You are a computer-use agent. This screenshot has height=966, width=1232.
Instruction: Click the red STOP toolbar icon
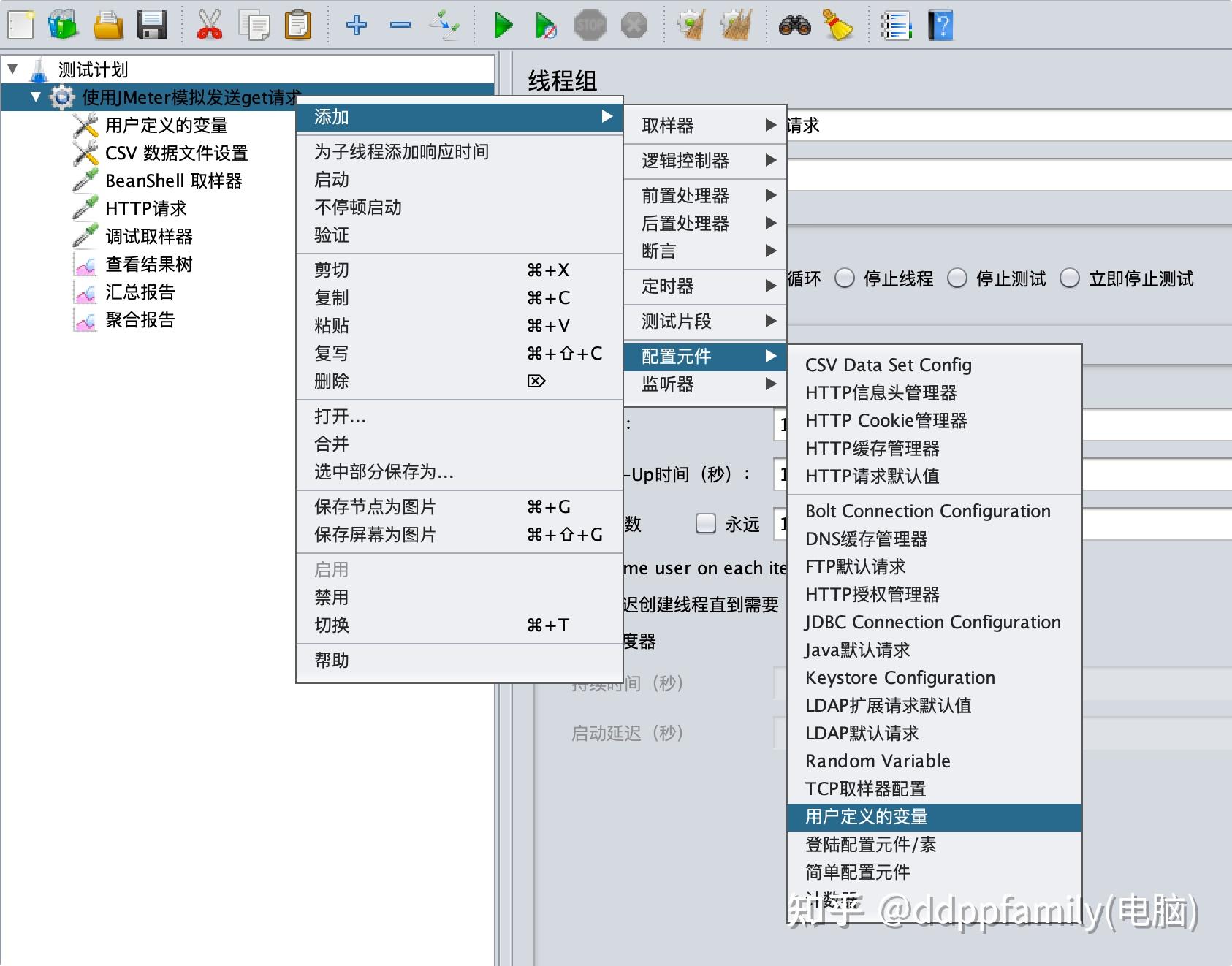[x=590, y=24]
